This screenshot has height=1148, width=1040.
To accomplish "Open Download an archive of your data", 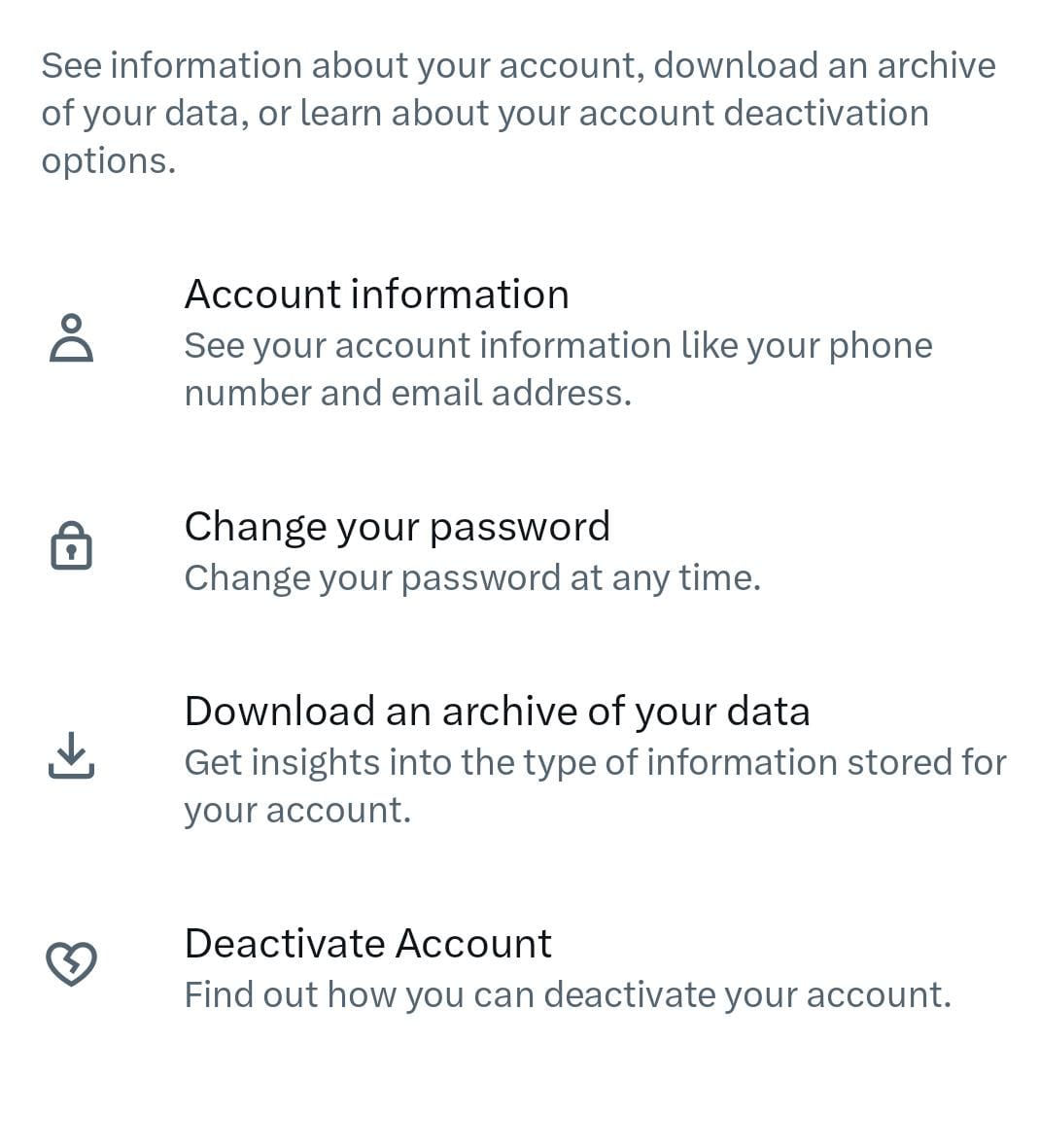I will [497, 711].
